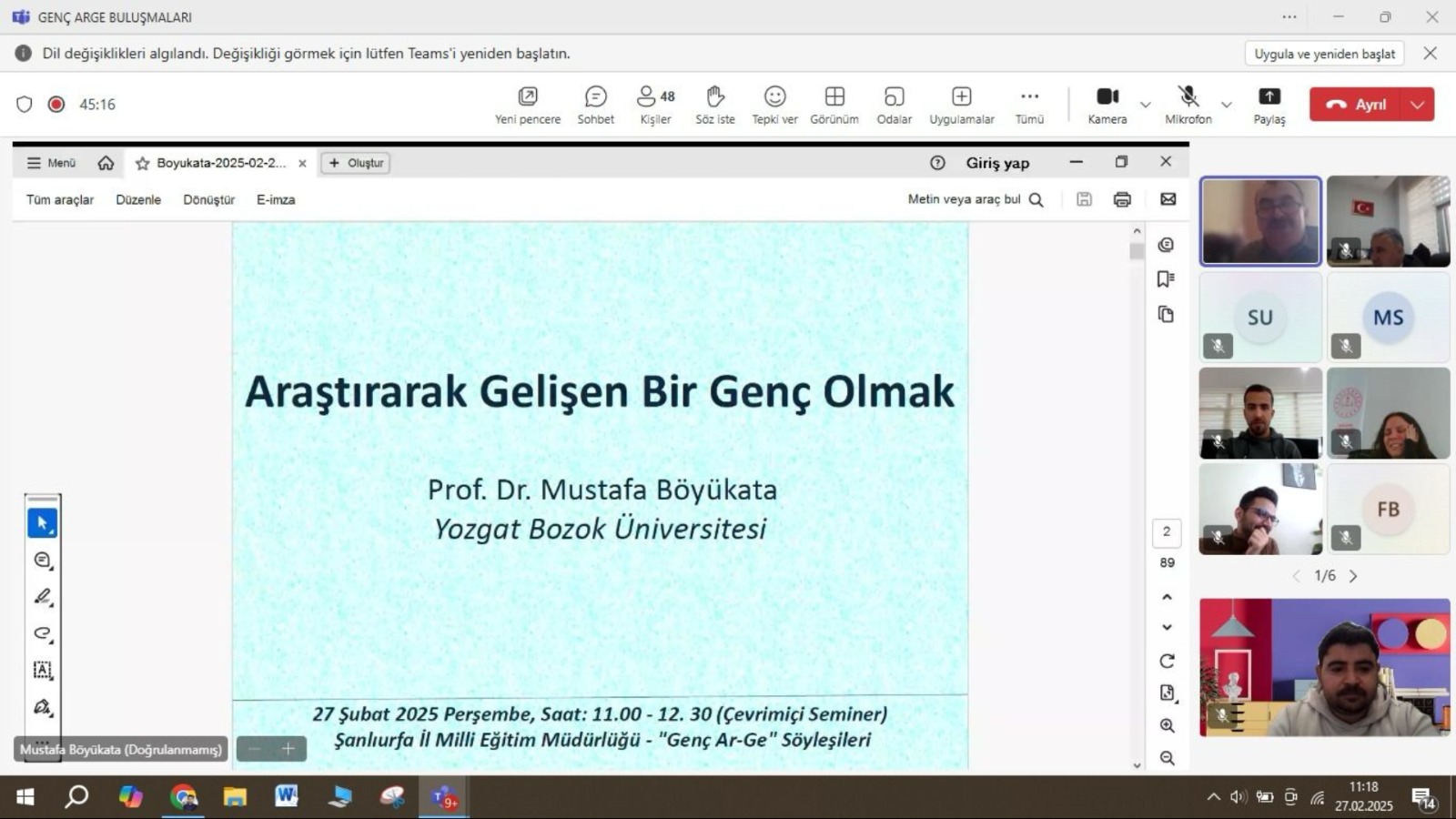
Task: Expand the Mikrofon options arrow
Action: (1227, 105)
